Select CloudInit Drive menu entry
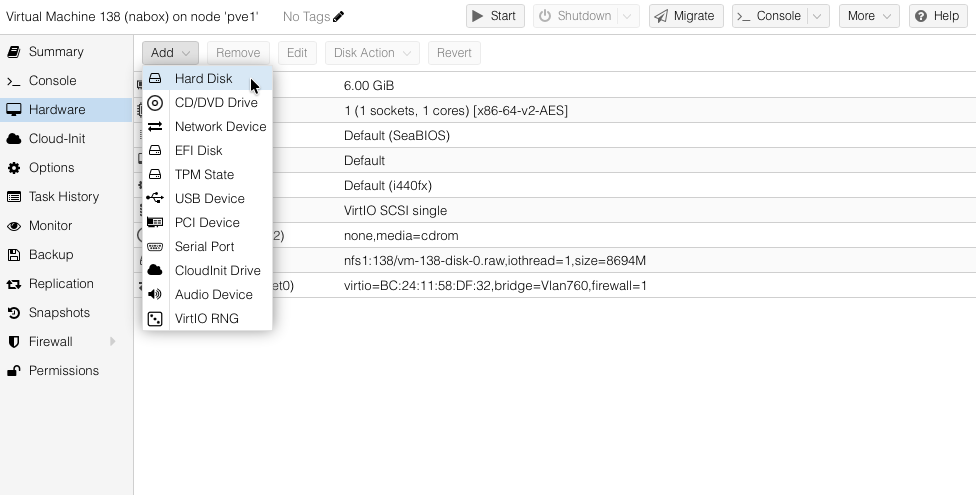The height and width of the screenshot is (495, 976). point(207,270)
